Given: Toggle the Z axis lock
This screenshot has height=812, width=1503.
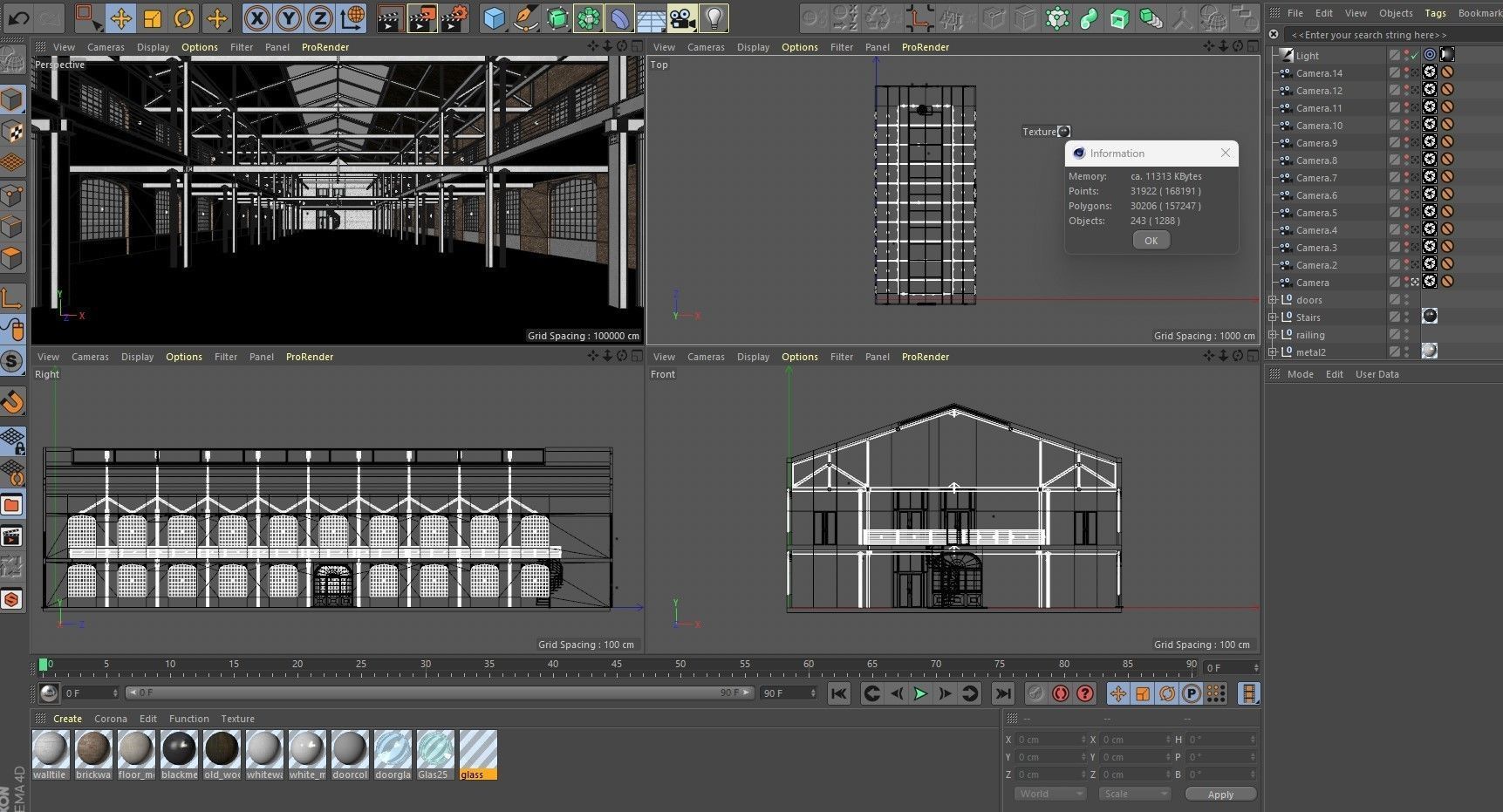Looking at the screenshot, I should tap(320, 17).
